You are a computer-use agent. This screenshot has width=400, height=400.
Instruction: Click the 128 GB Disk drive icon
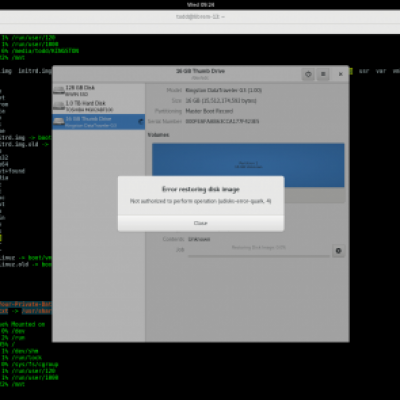pyautogui.click(x=59, y=91)
